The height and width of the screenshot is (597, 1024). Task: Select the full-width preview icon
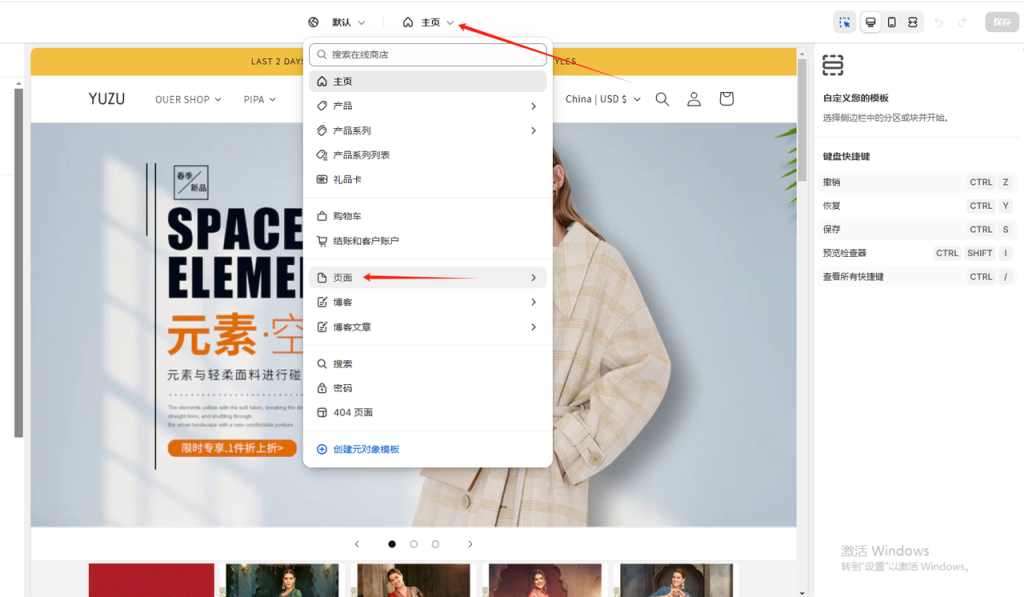(x=912, y=20)
